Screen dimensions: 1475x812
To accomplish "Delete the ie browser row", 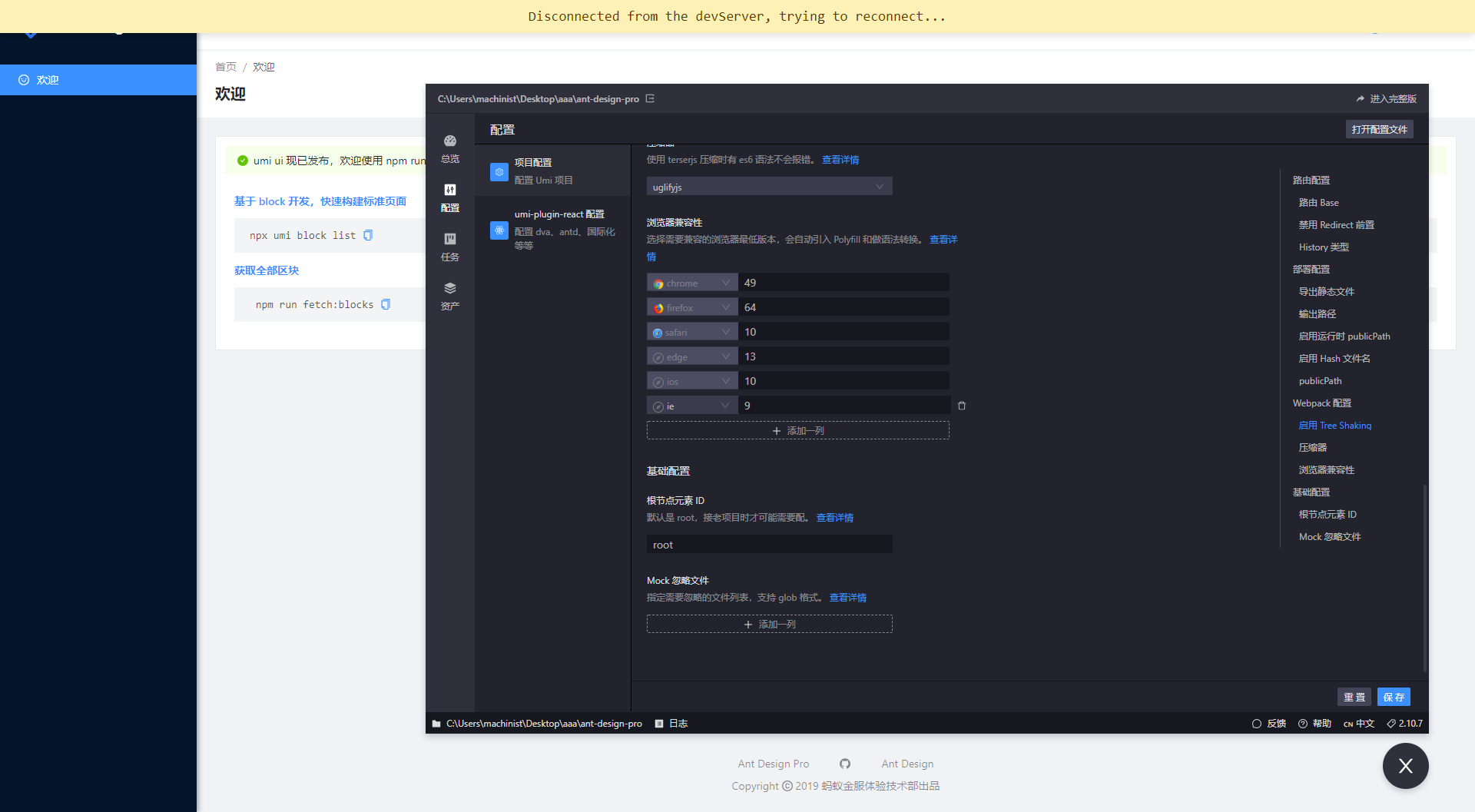I will tap(962, 406).
